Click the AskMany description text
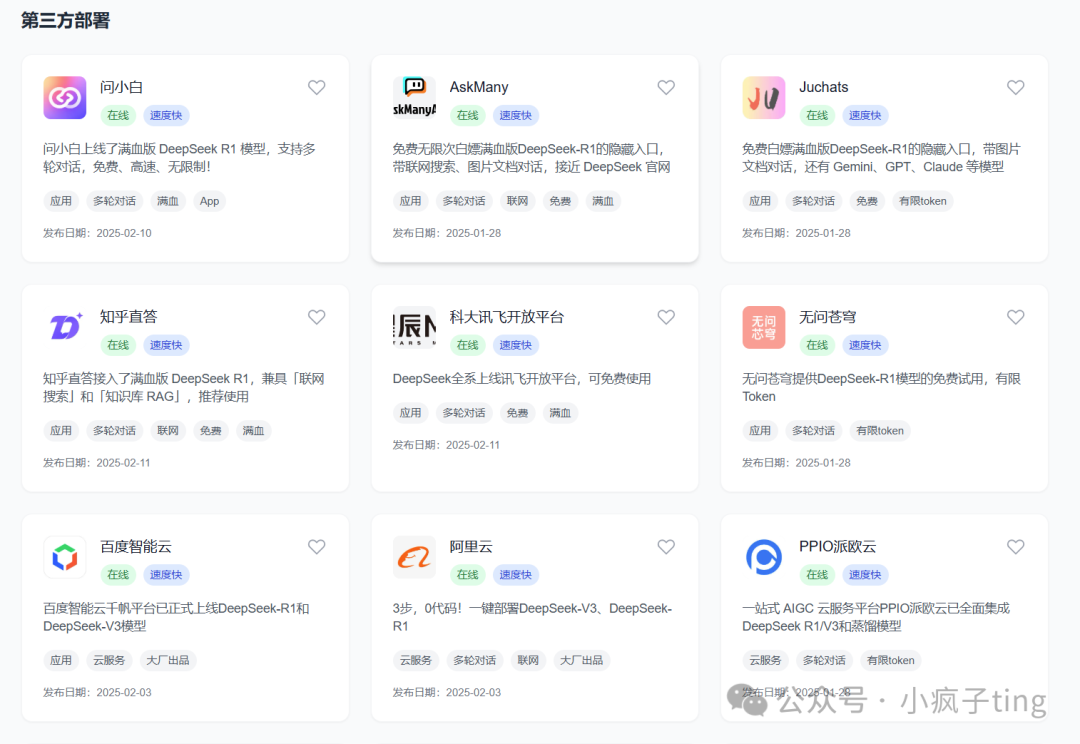This screenshot has width=1080, height=744. (x=532, y=158)
